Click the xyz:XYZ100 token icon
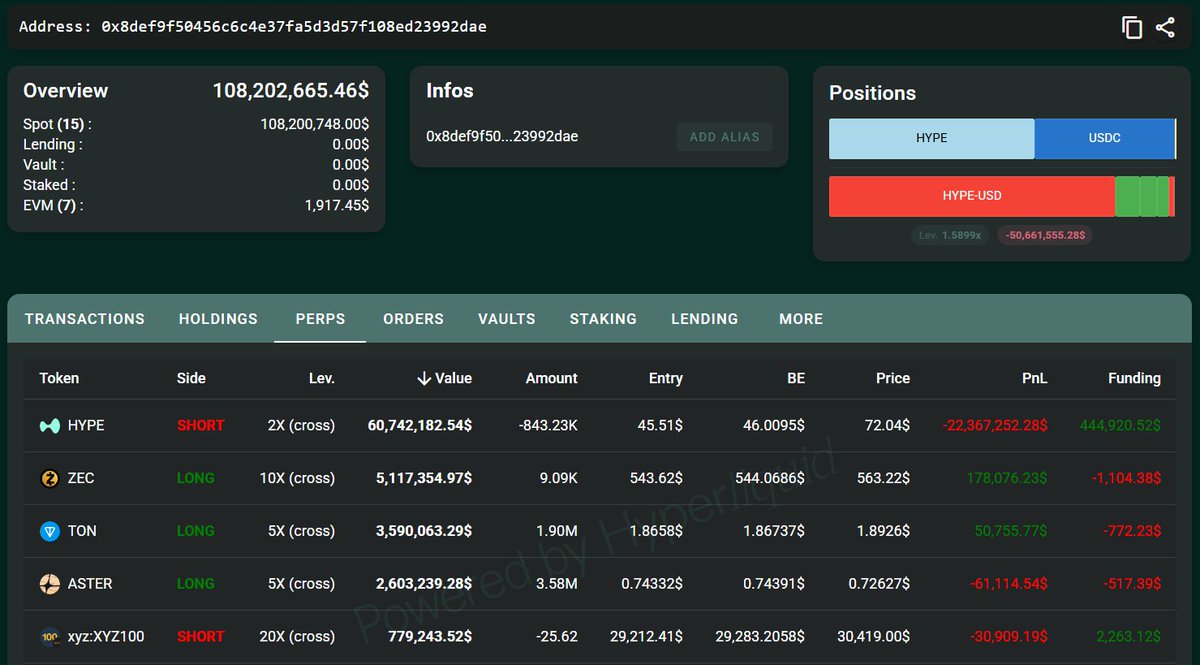The height and width of the screenshot is (665, 1200). coord(50,637)
